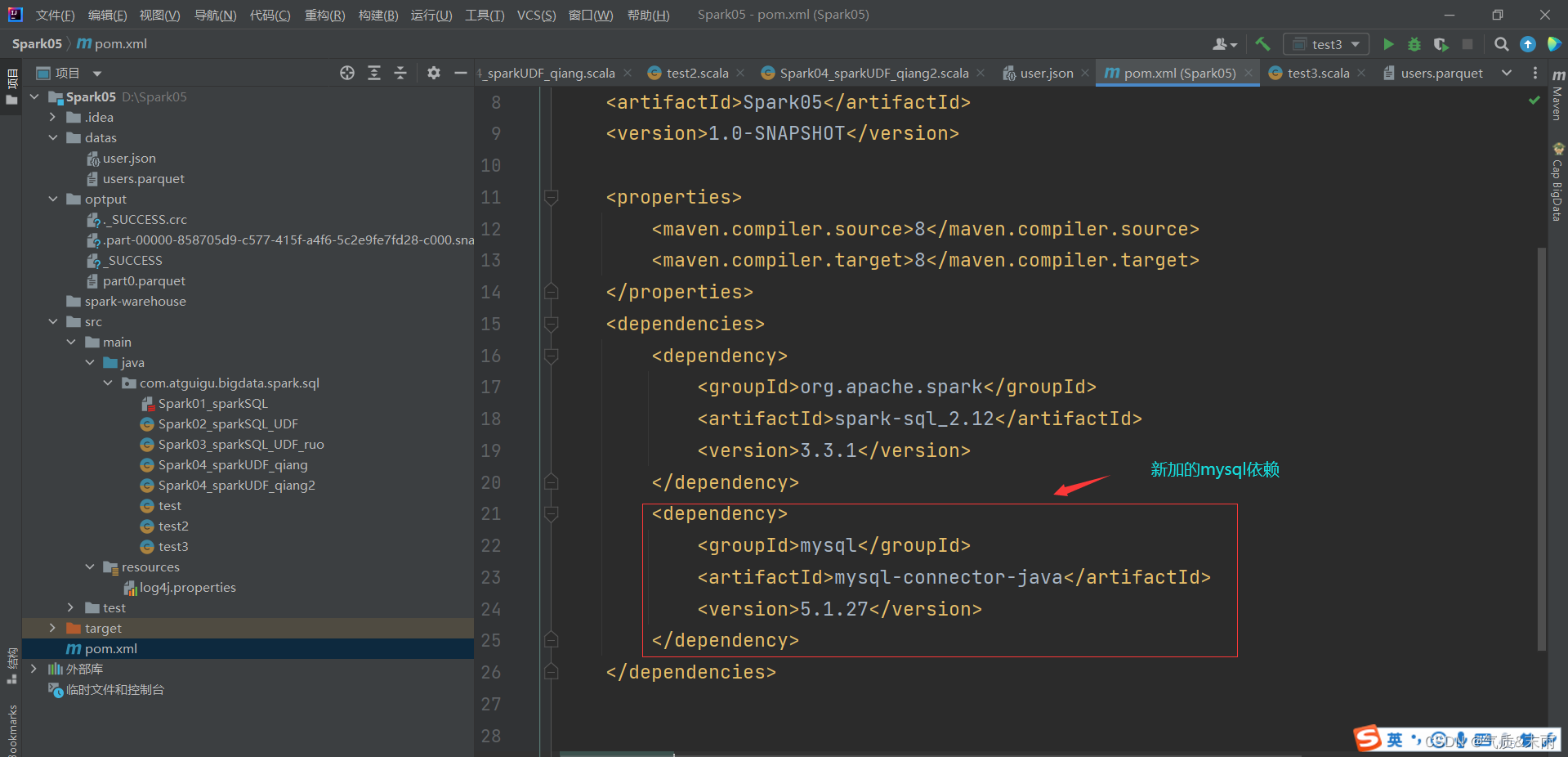Open Search Everywhere magnifier icon
1568x757 pixels.
pyautogui.click(x=1502, y=44)
